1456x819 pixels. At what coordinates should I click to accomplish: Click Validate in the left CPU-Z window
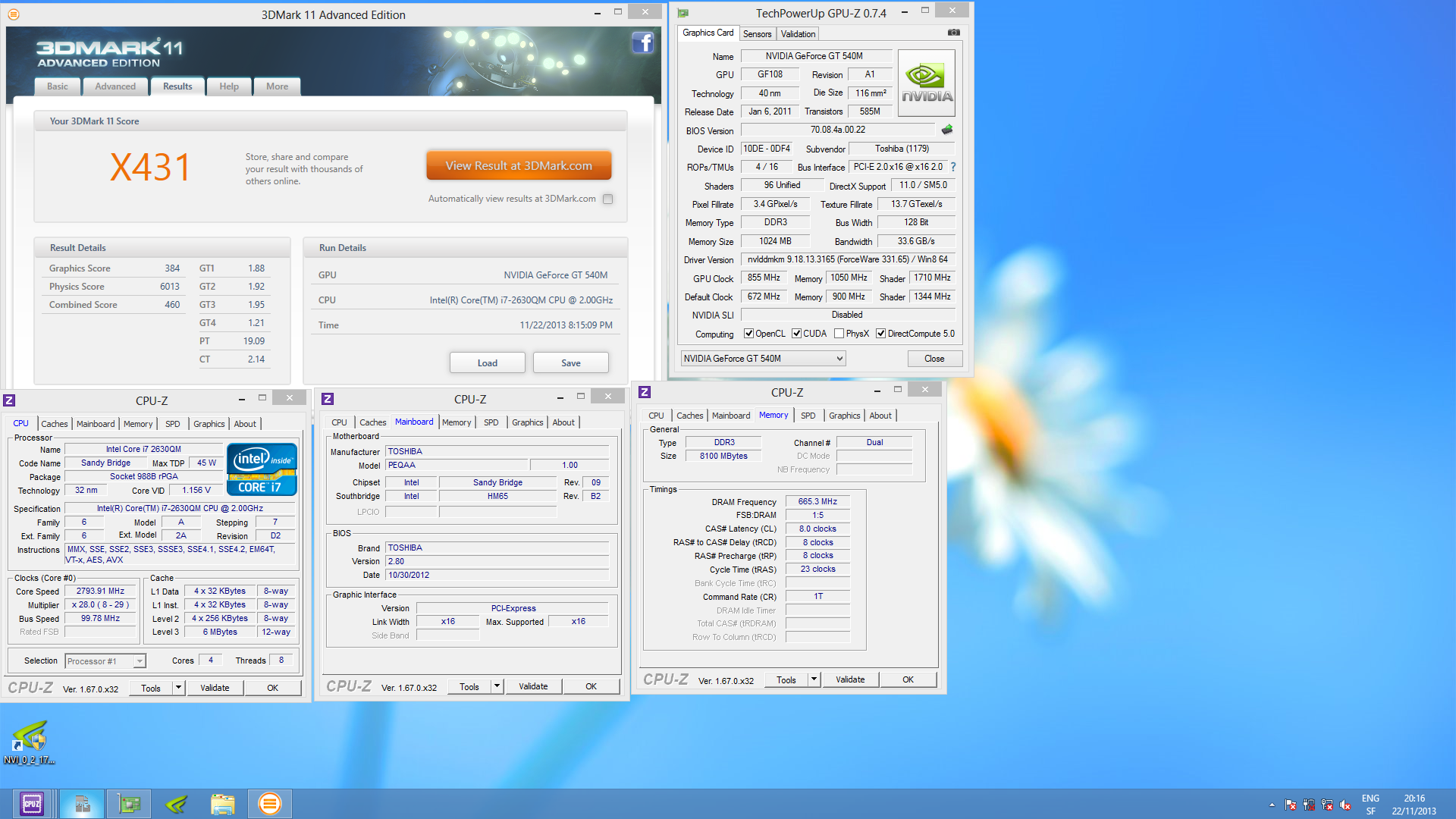pyautogui.click(x=215, y=688)
